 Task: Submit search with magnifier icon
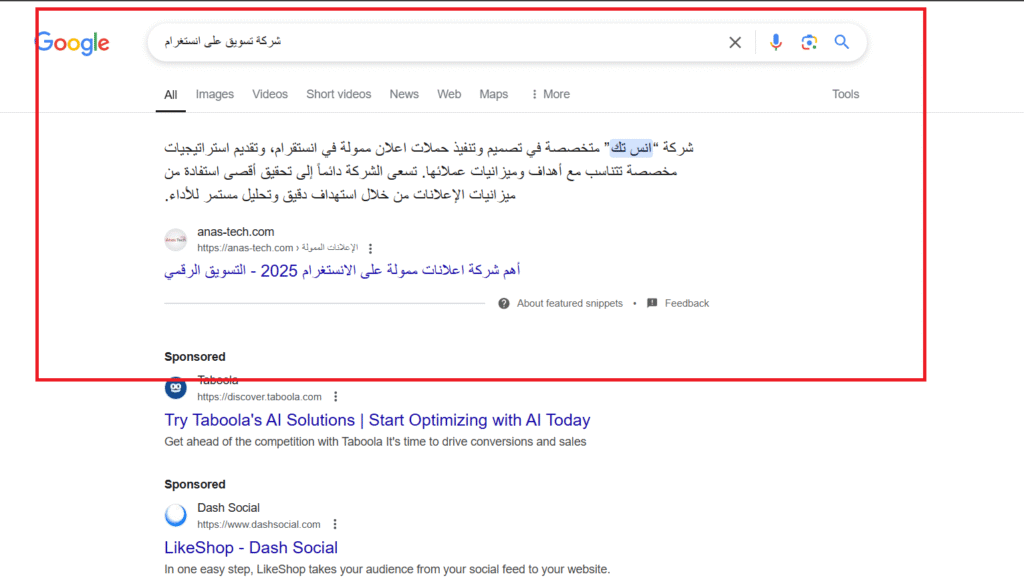point(842,42)
